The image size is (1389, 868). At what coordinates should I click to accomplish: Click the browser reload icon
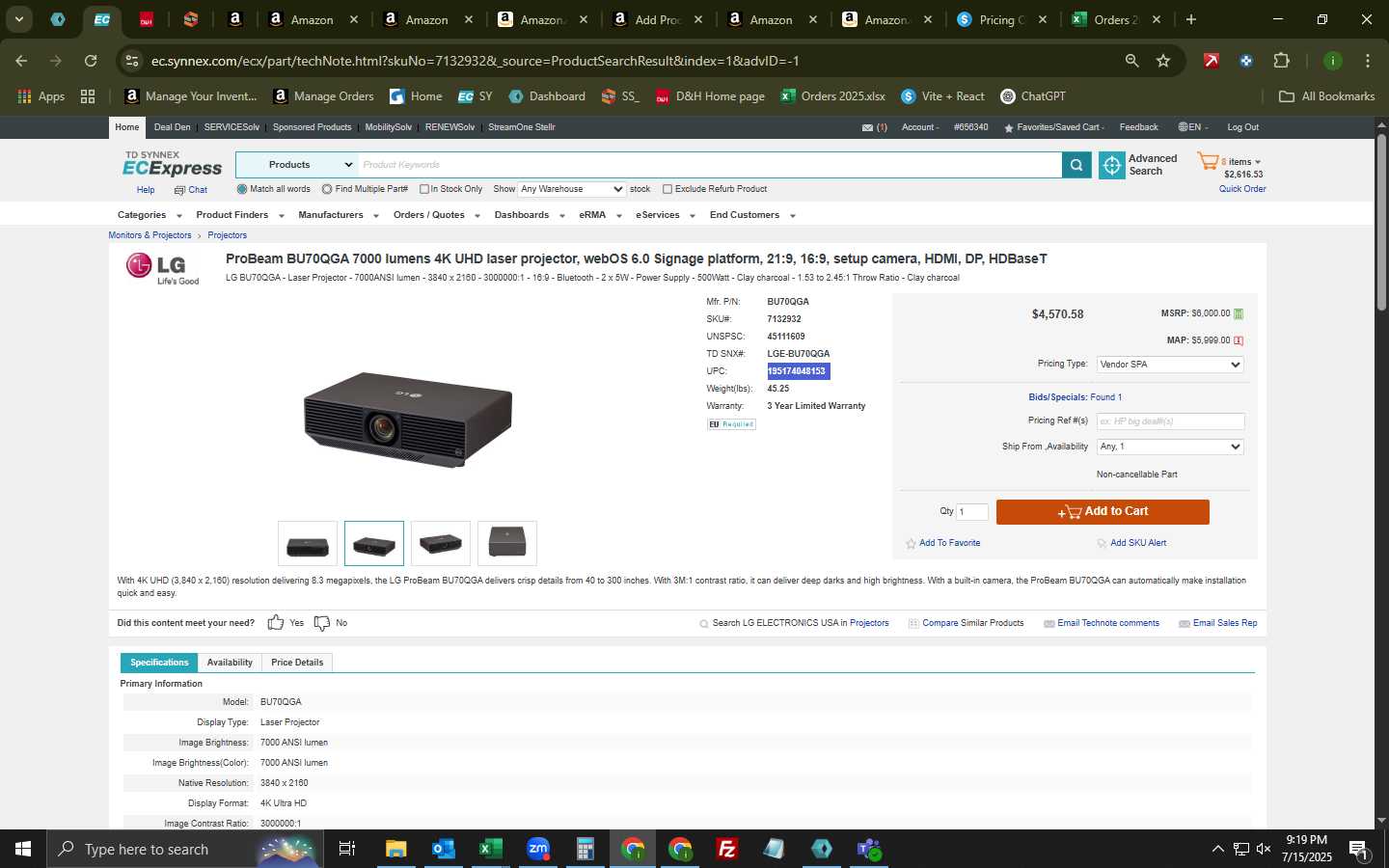[x=91, y=61]
